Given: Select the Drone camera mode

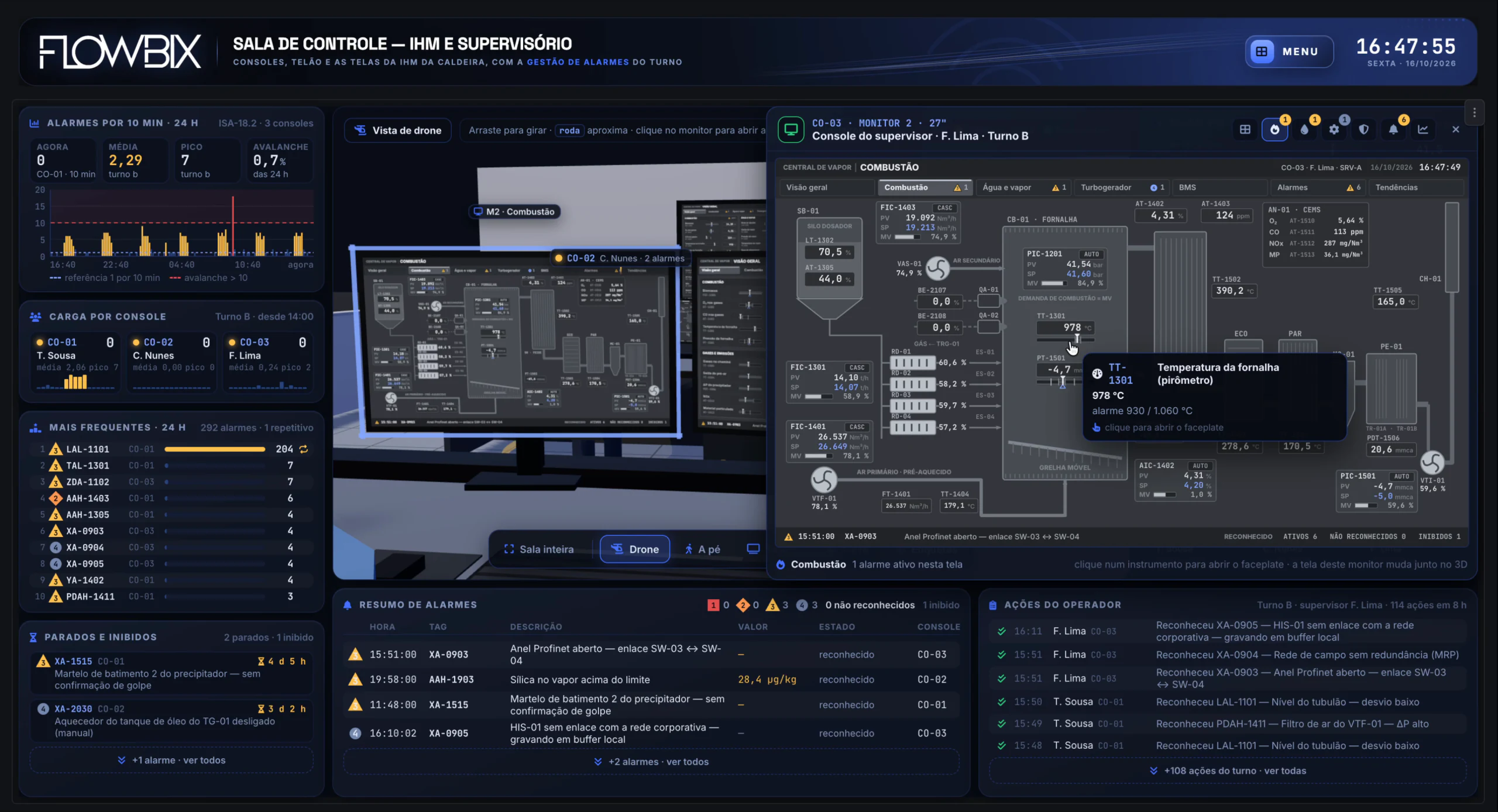Looking at the screenshot, I should [x=635, y=549].
